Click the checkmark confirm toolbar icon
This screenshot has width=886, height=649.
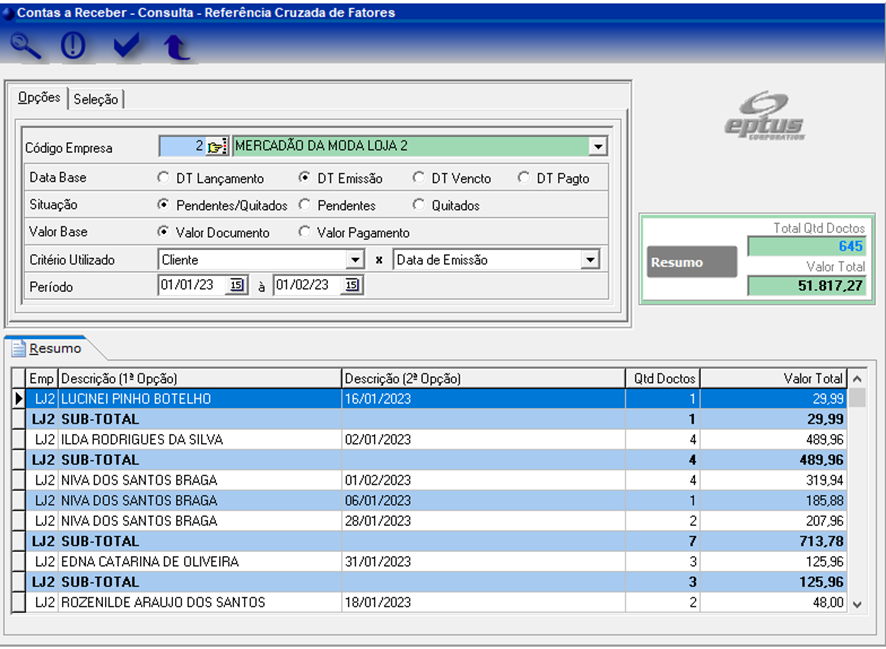click(x=126, y=46)
